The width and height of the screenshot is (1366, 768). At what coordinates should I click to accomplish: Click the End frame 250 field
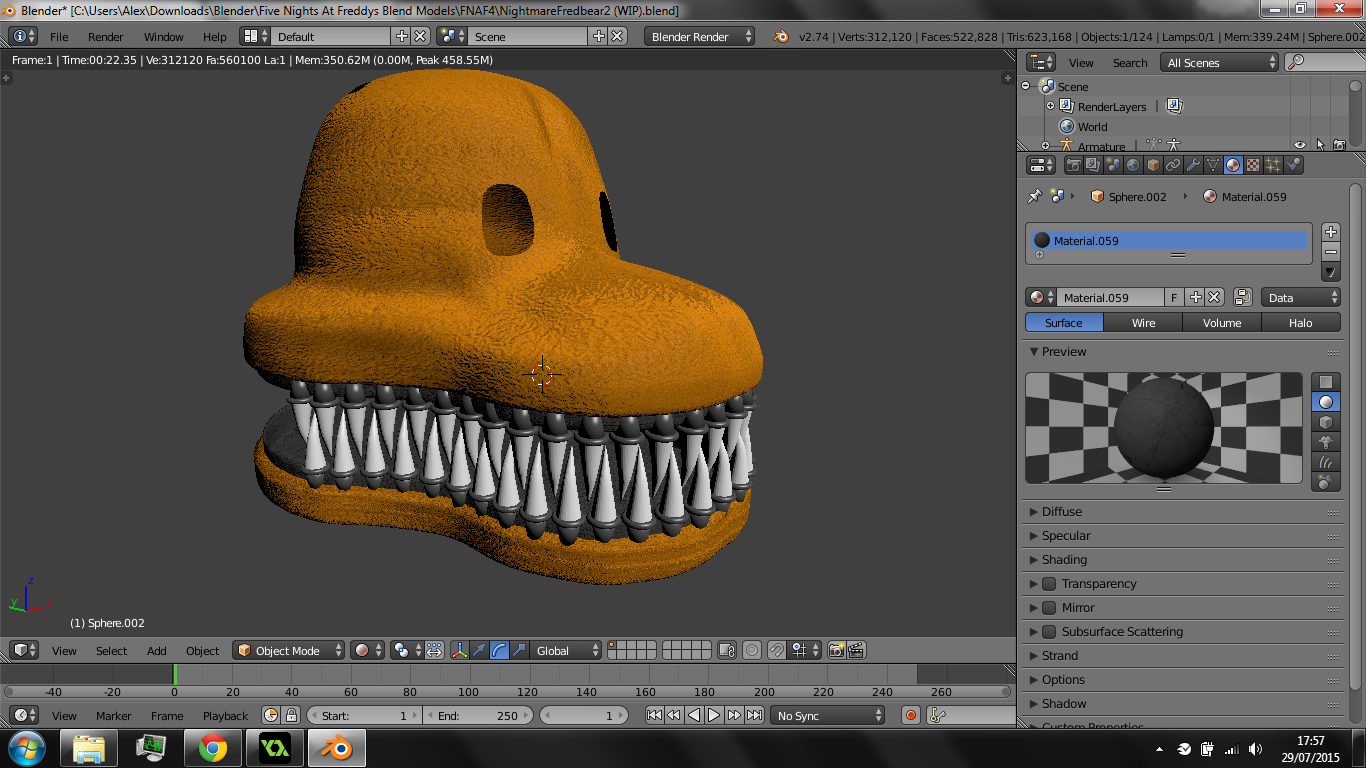tap(479, 715)
